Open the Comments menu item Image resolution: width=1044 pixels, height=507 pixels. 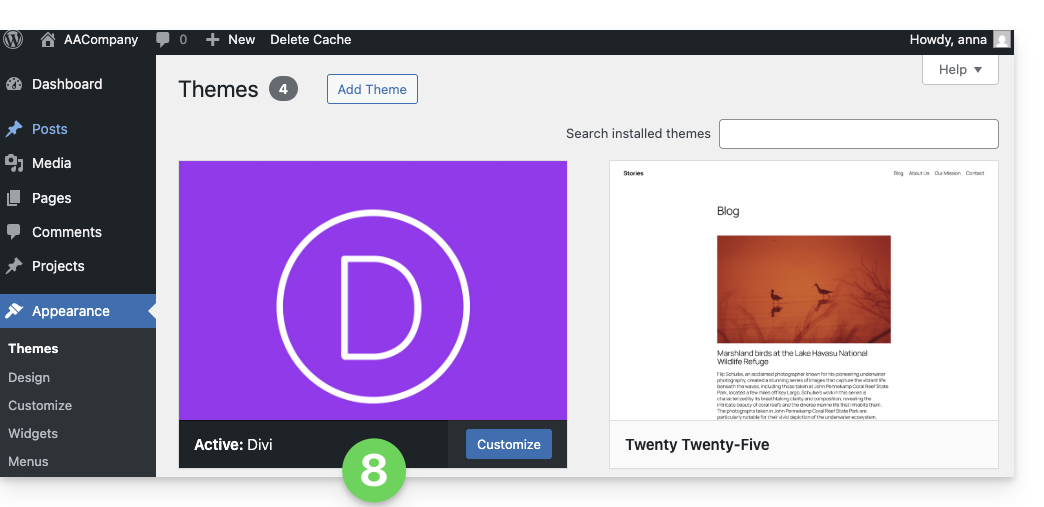(x=67, y=232)
